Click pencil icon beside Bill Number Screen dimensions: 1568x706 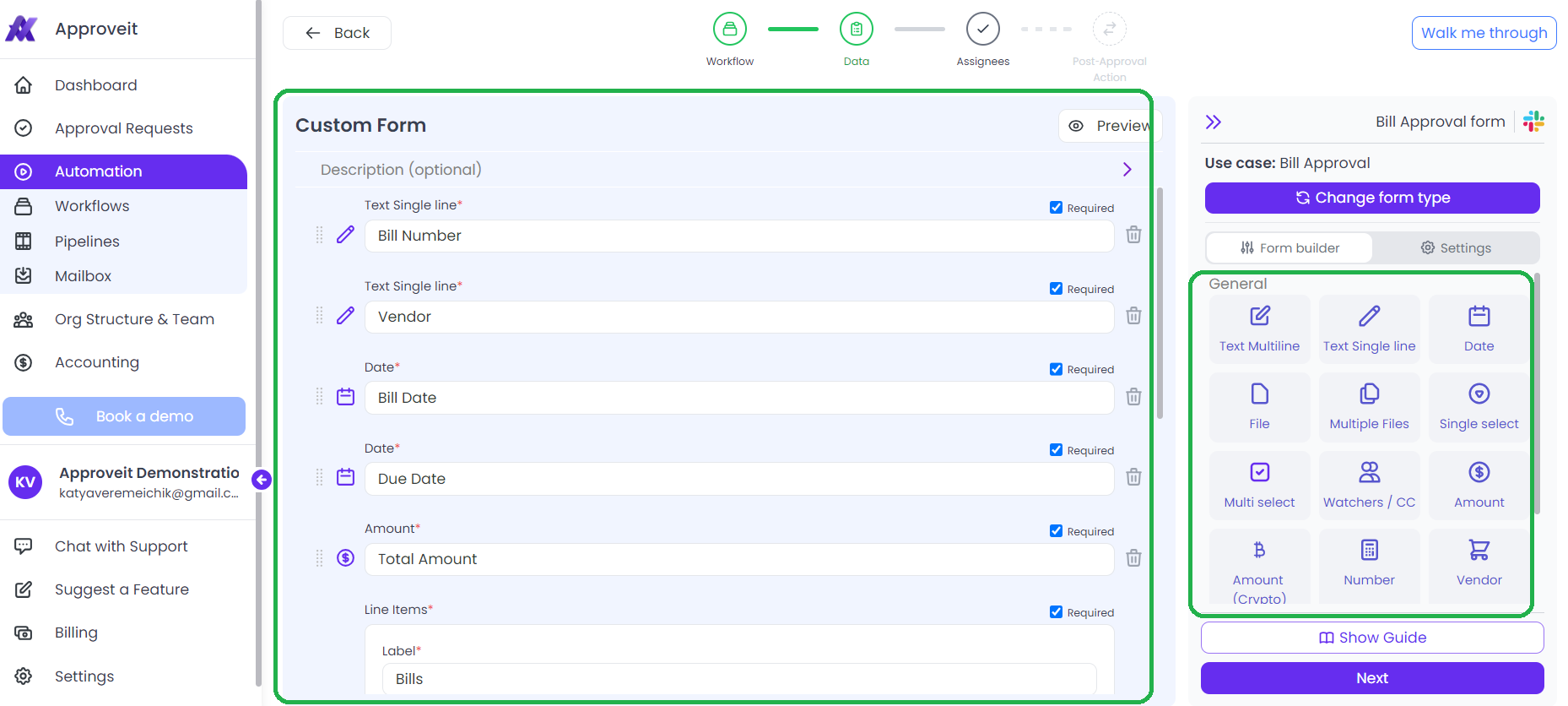(x=345, y=235)
